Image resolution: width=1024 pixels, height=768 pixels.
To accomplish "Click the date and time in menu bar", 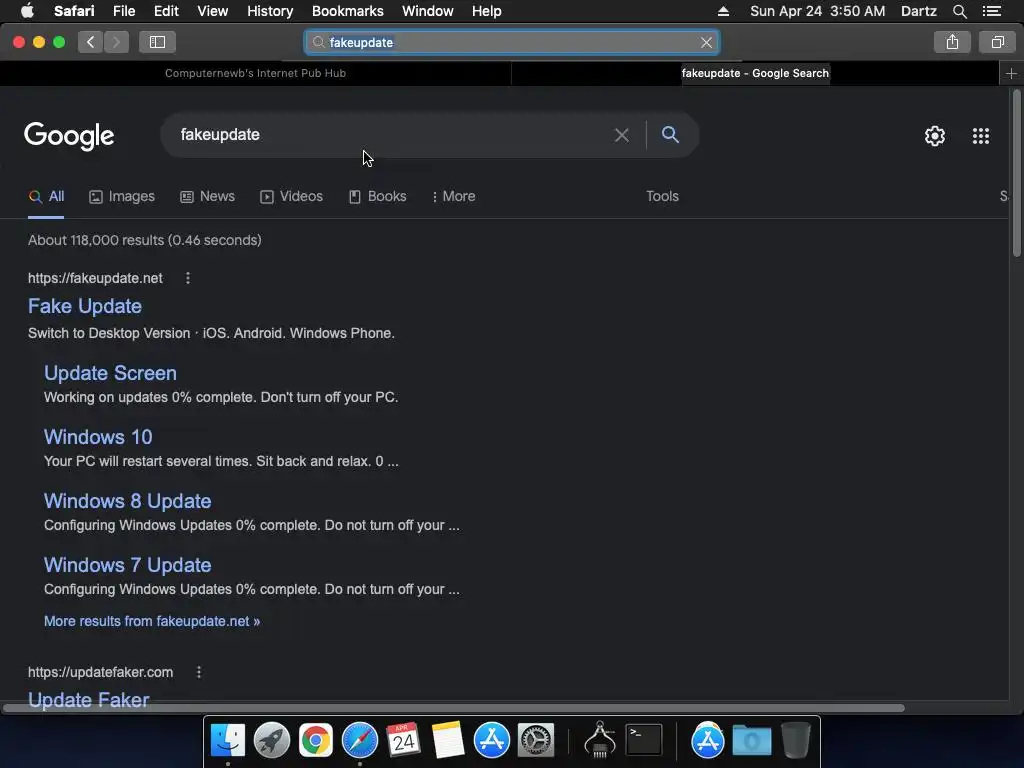I will pos(818,11).
